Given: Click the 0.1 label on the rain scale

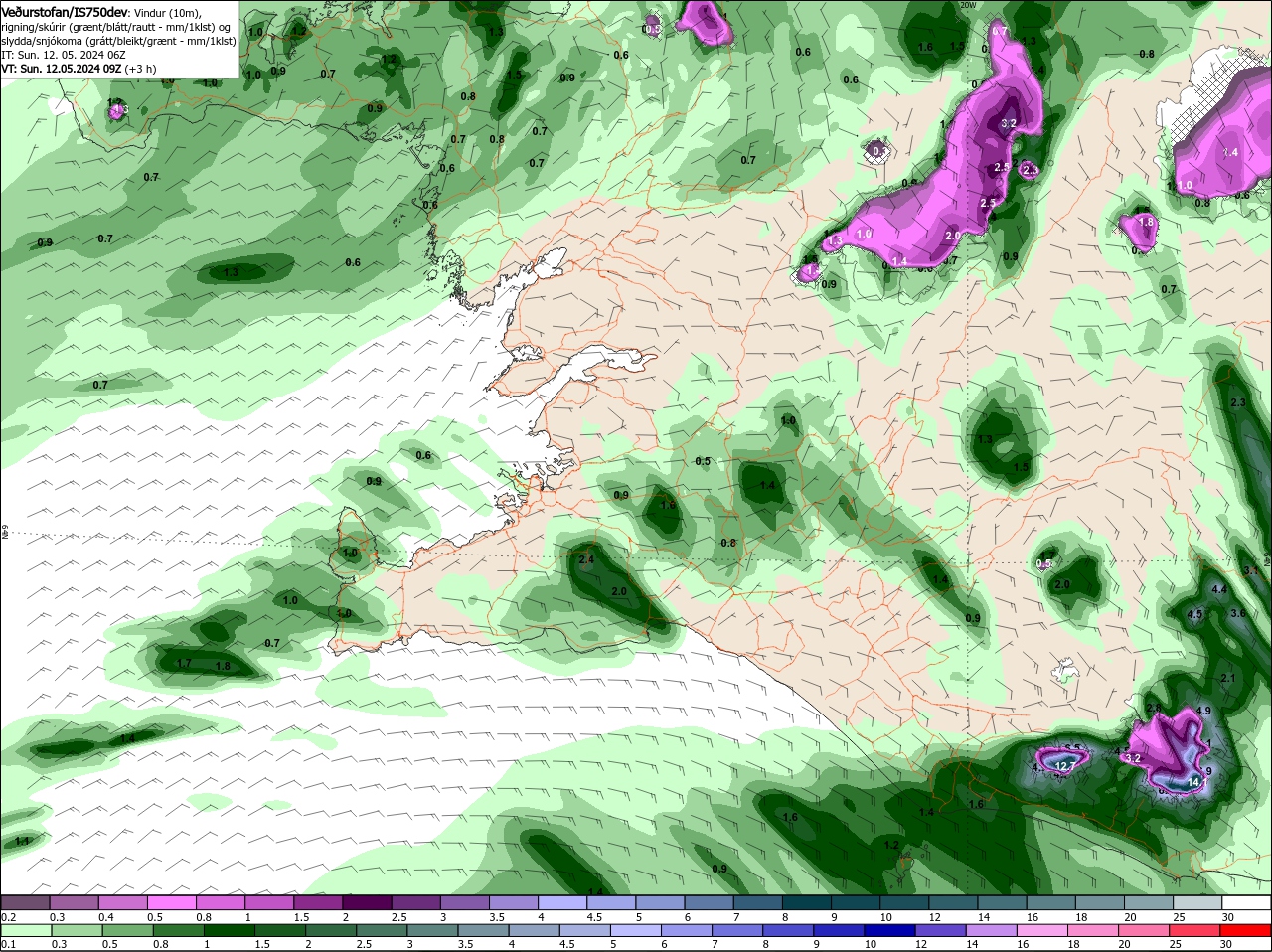Looking at the screenshot, I should click(x=8, y=944).
